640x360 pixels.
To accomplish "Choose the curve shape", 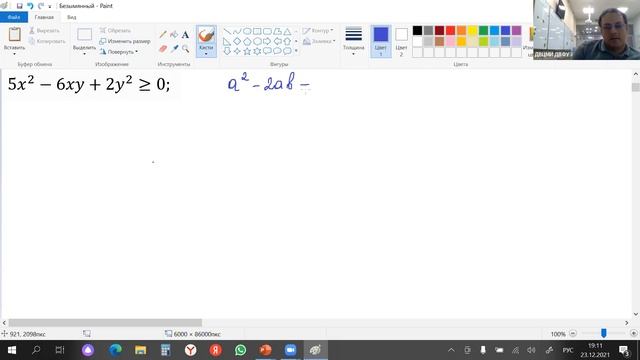I will pos(237,31).
